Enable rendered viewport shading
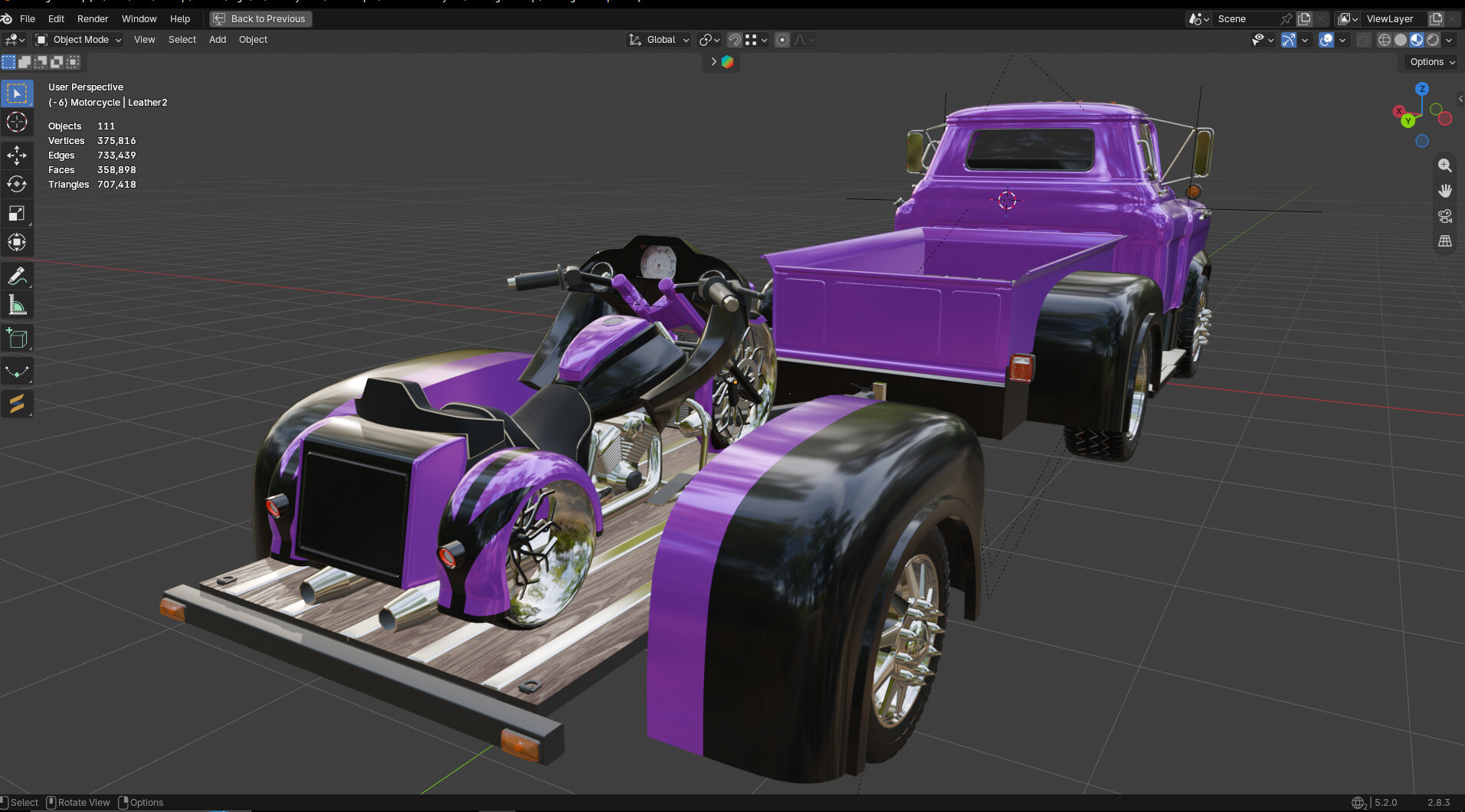1465x812 pixels. [x=1433, y=40]
